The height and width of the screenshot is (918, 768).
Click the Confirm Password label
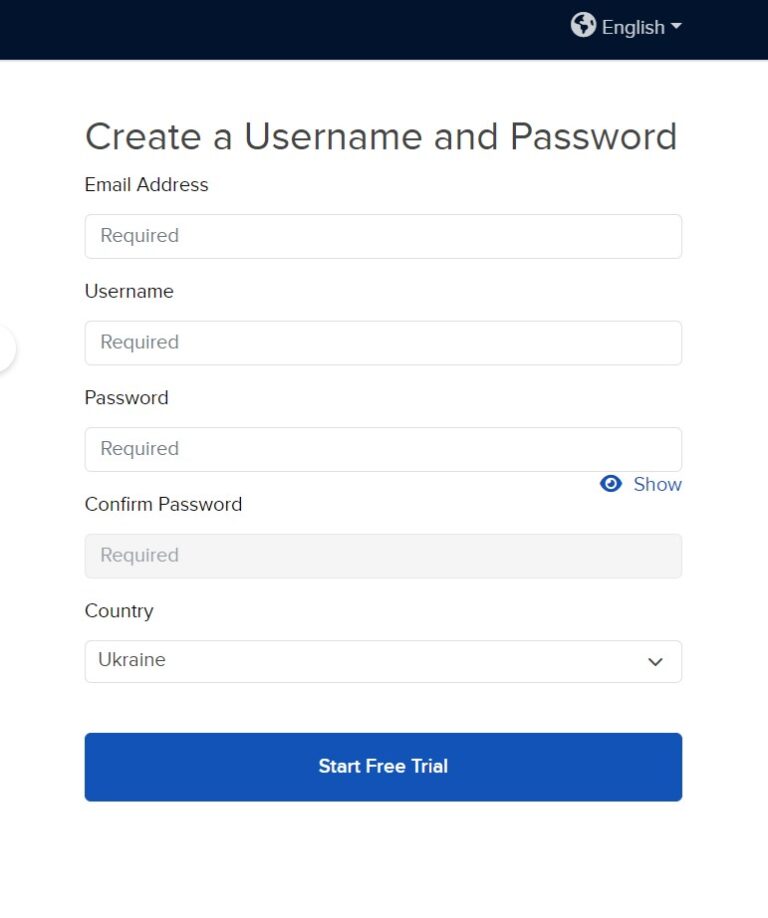163,504
